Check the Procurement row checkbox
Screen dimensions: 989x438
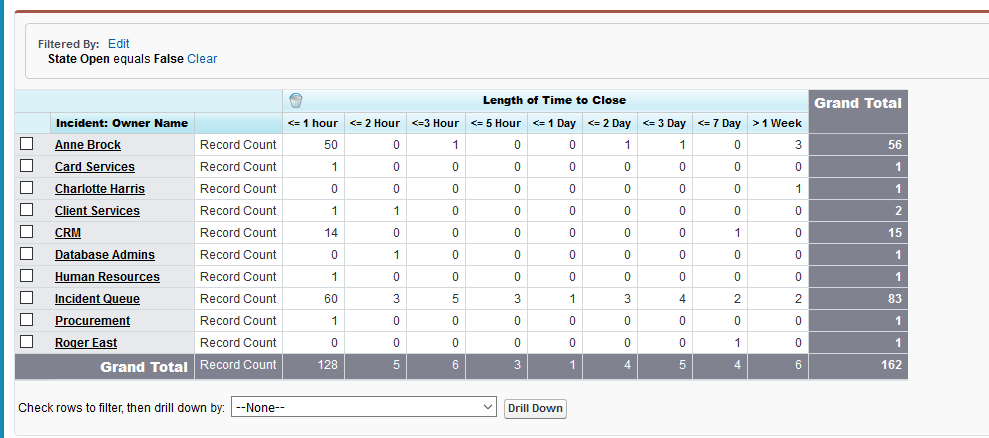point(27,321)
